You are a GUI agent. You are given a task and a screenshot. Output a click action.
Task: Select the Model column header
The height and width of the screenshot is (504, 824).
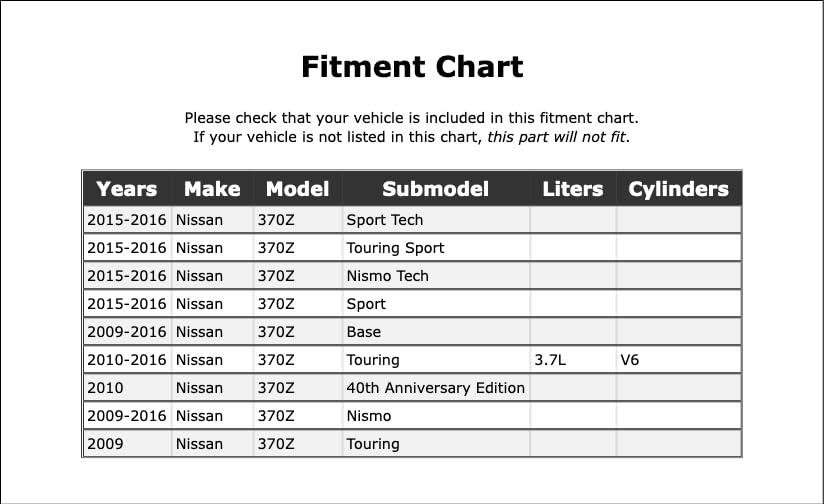click(298, 189)
